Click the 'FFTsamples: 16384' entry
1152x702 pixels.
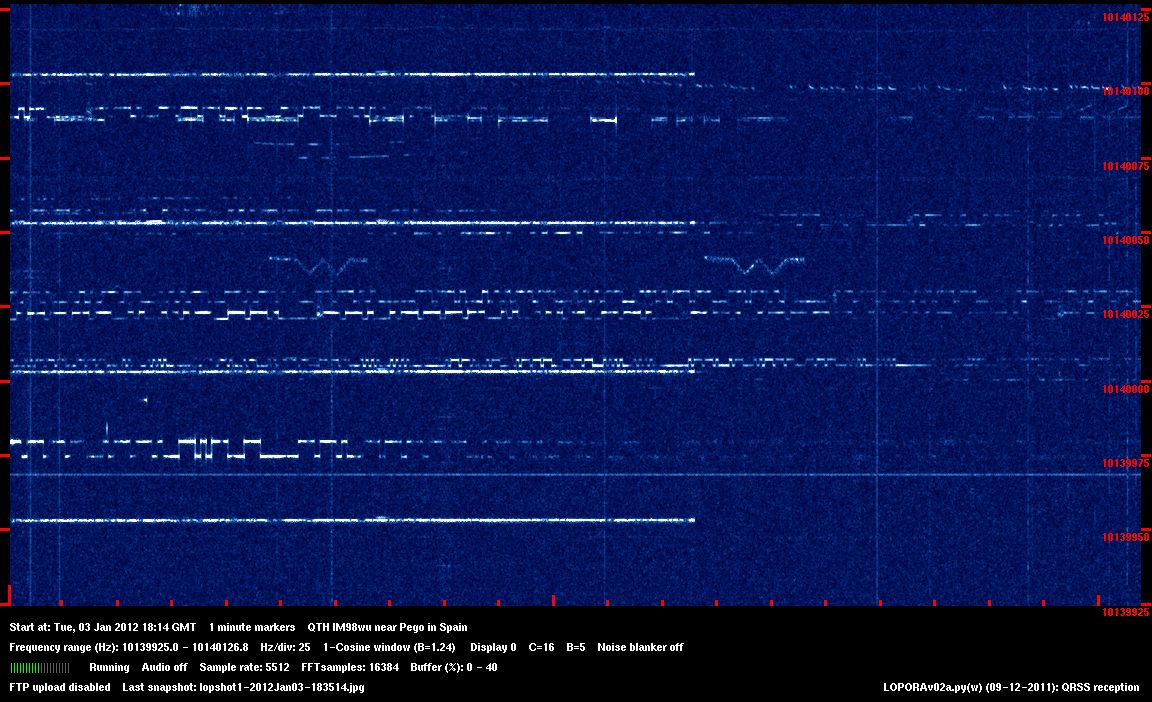(x=350, y=667)
